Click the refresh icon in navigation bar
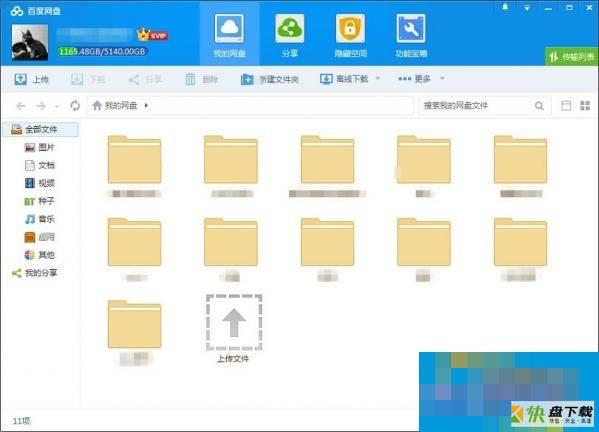The image size is (599, 432). click(x=75, y=105)
